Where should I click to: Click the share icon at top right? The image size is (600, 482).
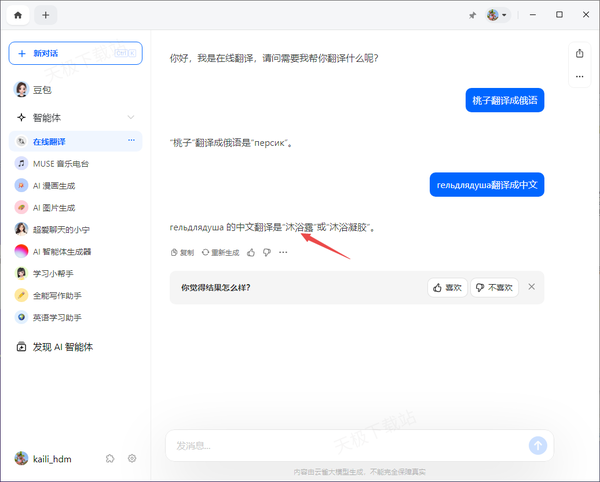(x=579, y=53)
